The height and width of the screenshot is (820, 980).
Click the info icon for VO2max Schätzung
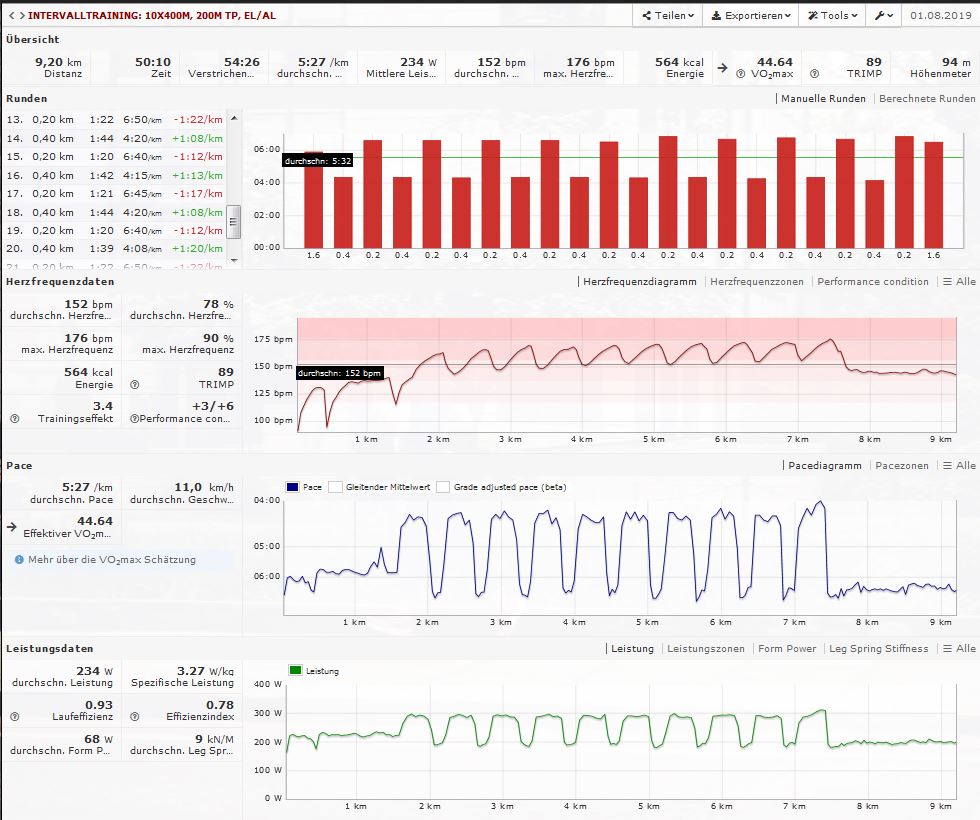[19, 560]
